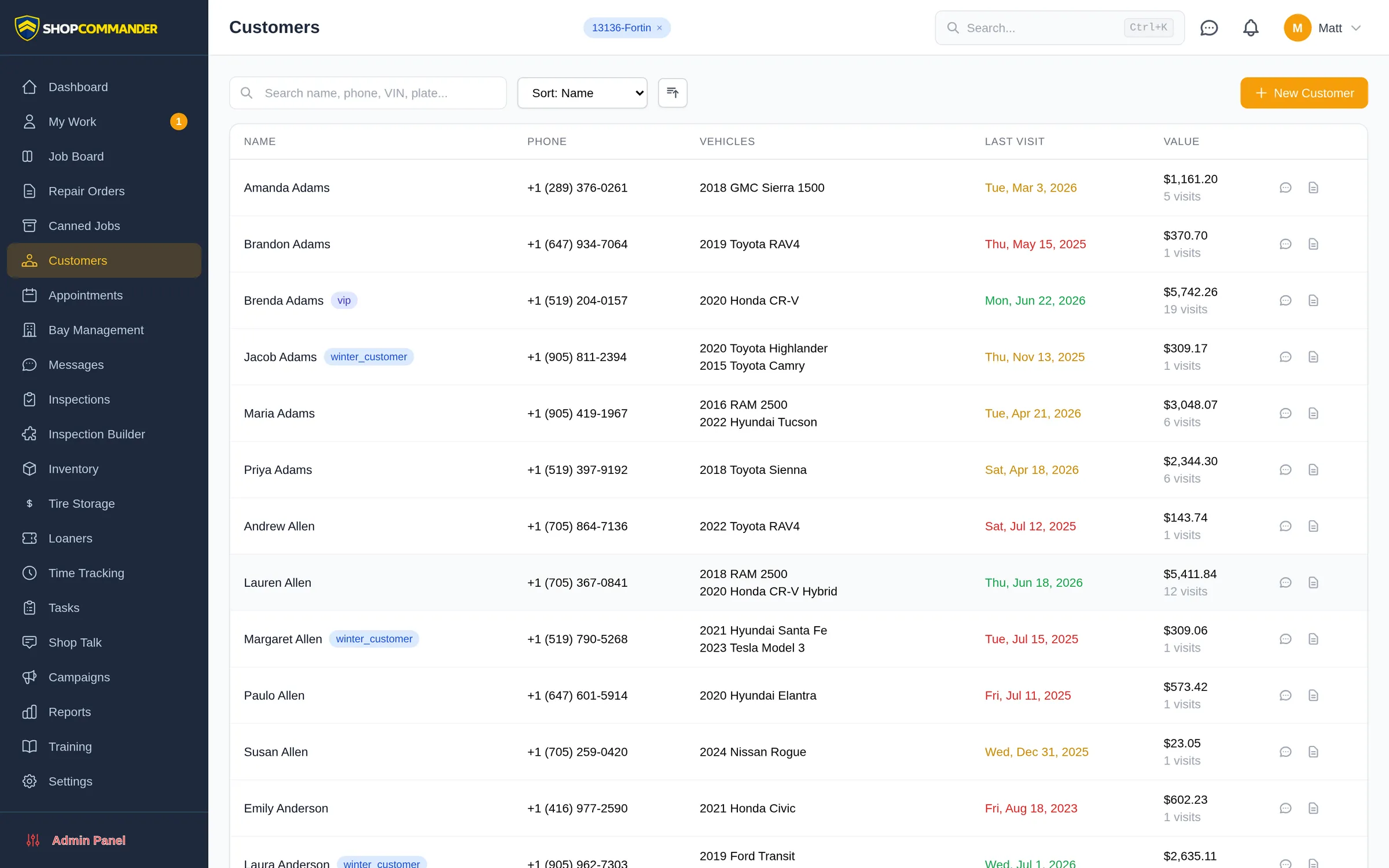Open Inventory
Screen dimensions: 1389x868
coord(104,469)
